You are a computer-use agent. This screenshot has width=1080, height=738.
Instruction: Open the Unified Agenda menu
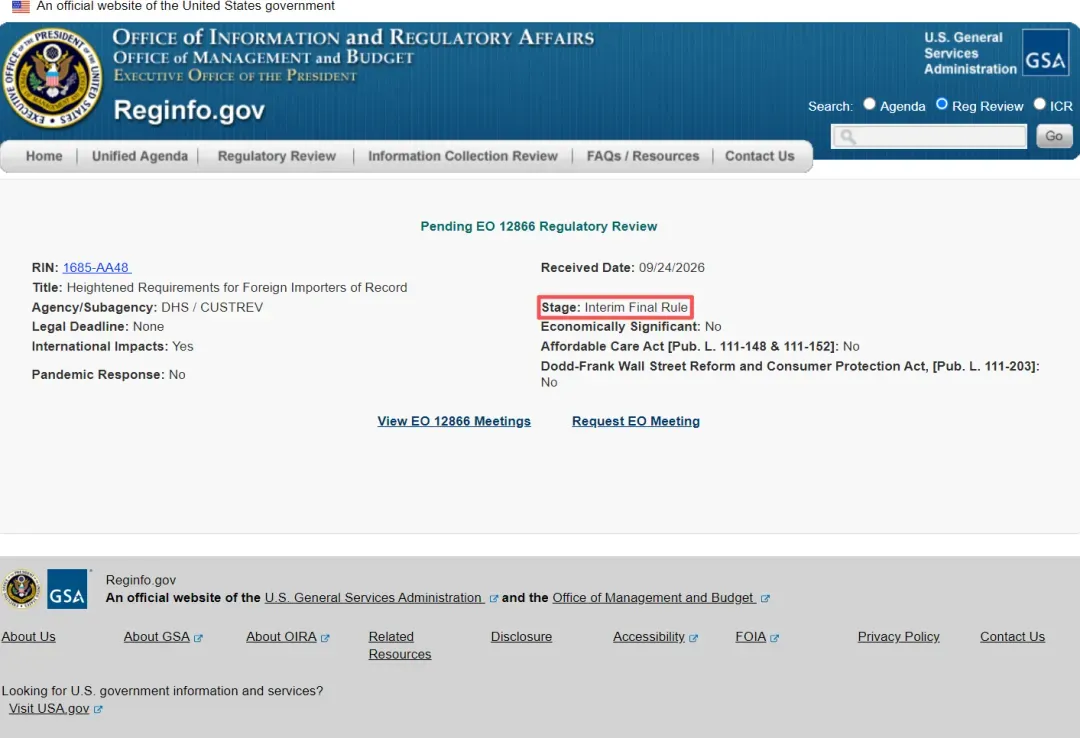pyautogui.click(x=140, y=156)
